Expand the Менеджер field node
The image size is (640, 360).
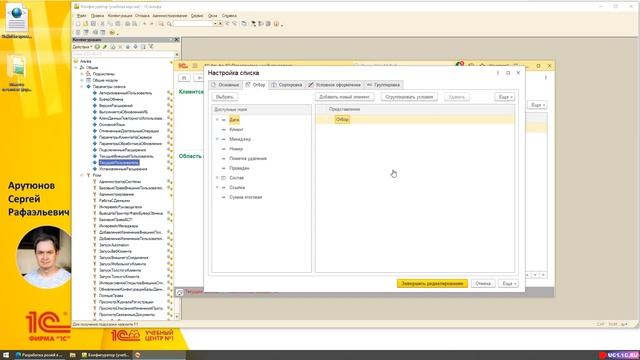tap(217, 139)
